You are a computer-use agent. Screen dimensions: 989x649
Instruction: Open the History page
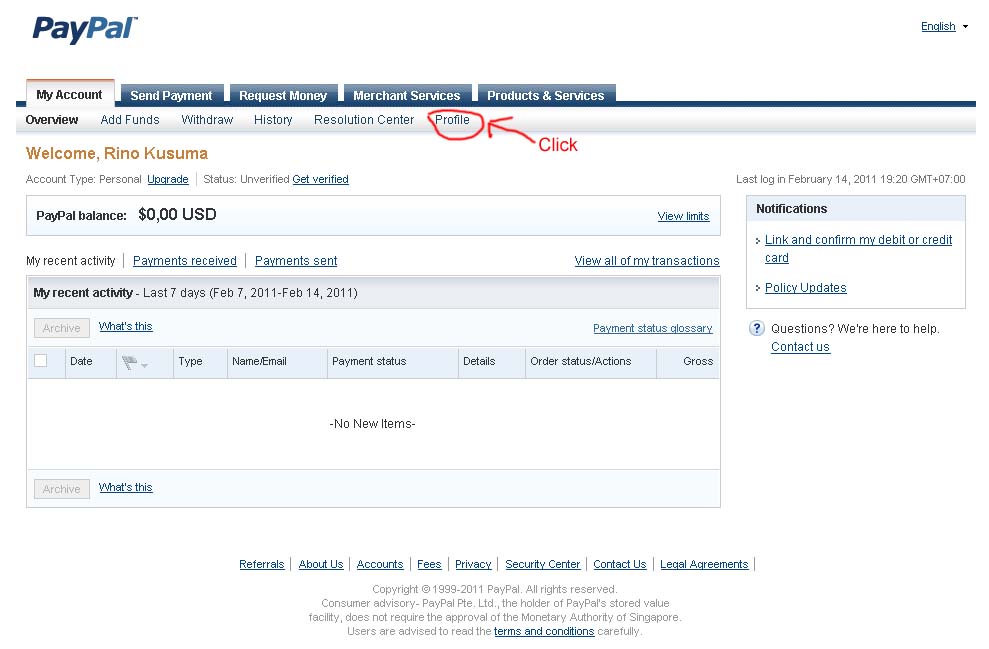tap(272, 119)
